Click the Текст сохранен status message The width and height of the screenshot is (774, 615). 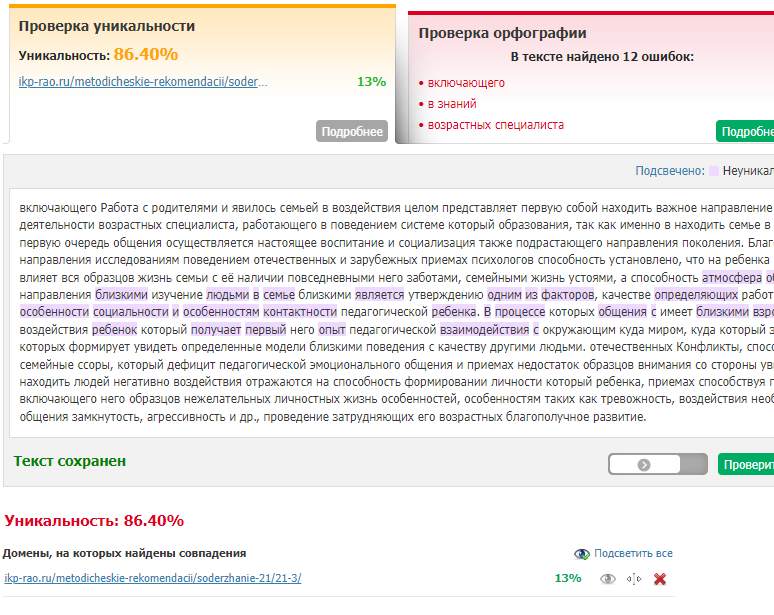(x=70, y=461)
